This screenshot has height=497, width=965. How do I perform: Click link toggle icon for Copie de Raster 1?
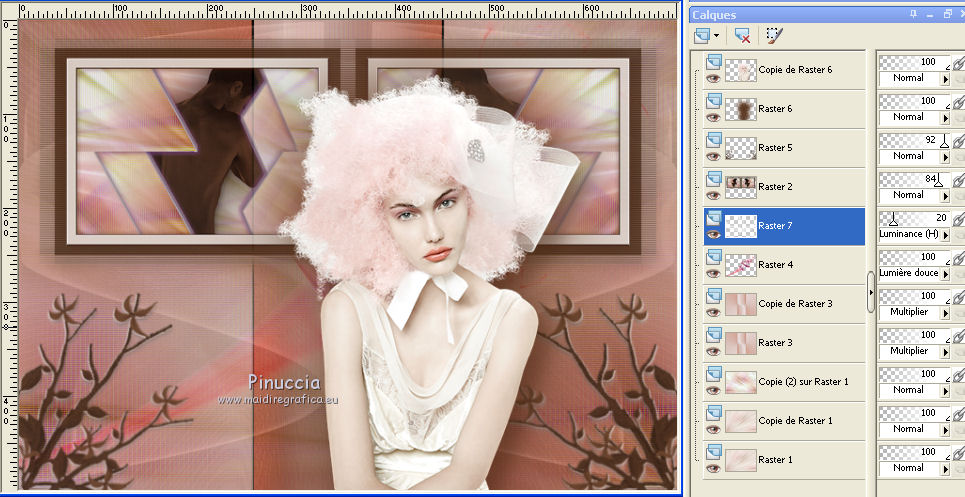pyautogui.click(x=959, y=415)
